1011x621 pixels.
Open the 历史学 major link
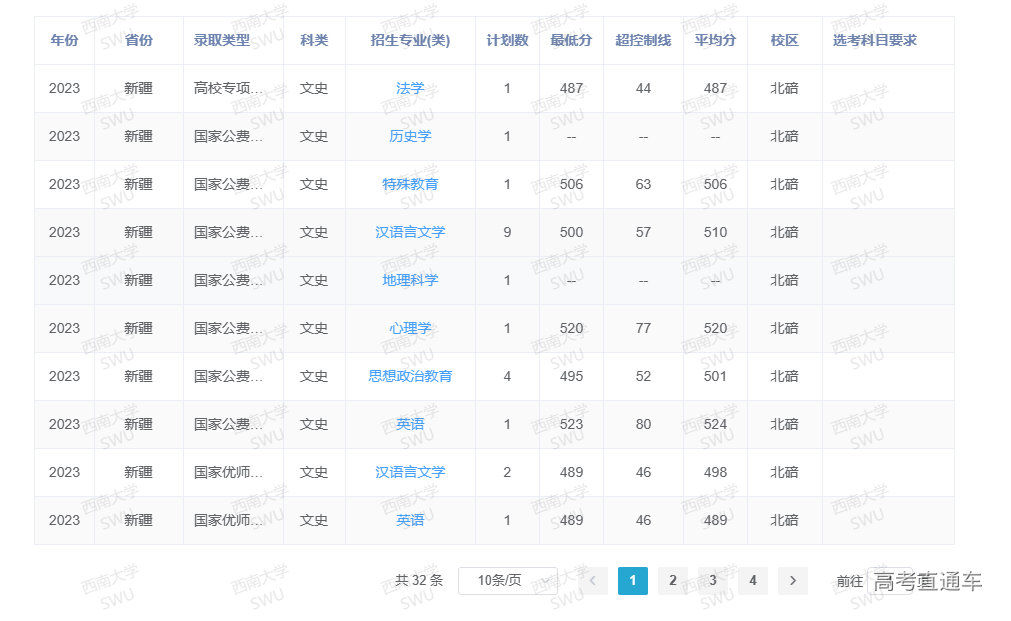[410, 136]
